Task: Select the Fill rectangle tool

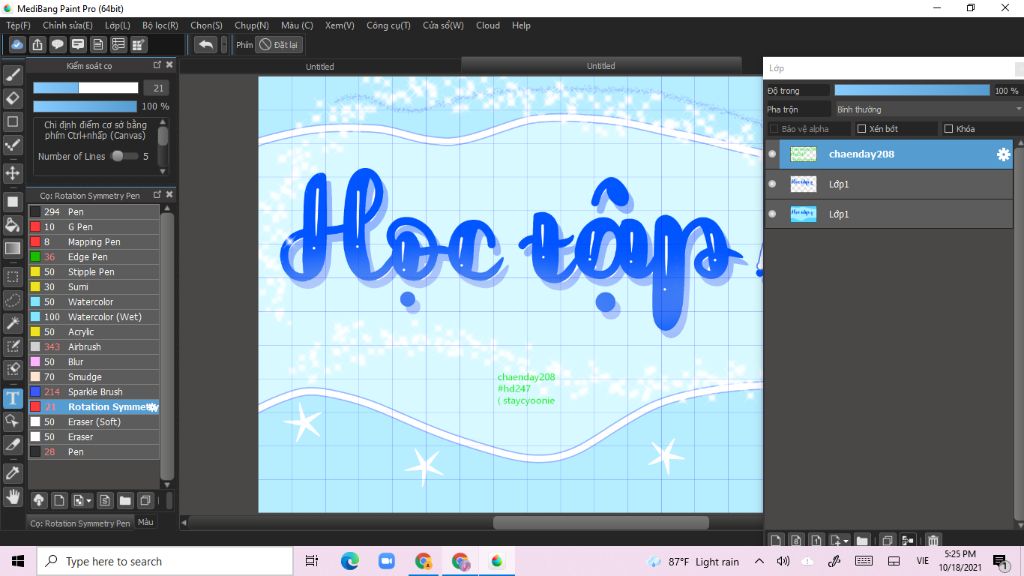Action: 12,201
